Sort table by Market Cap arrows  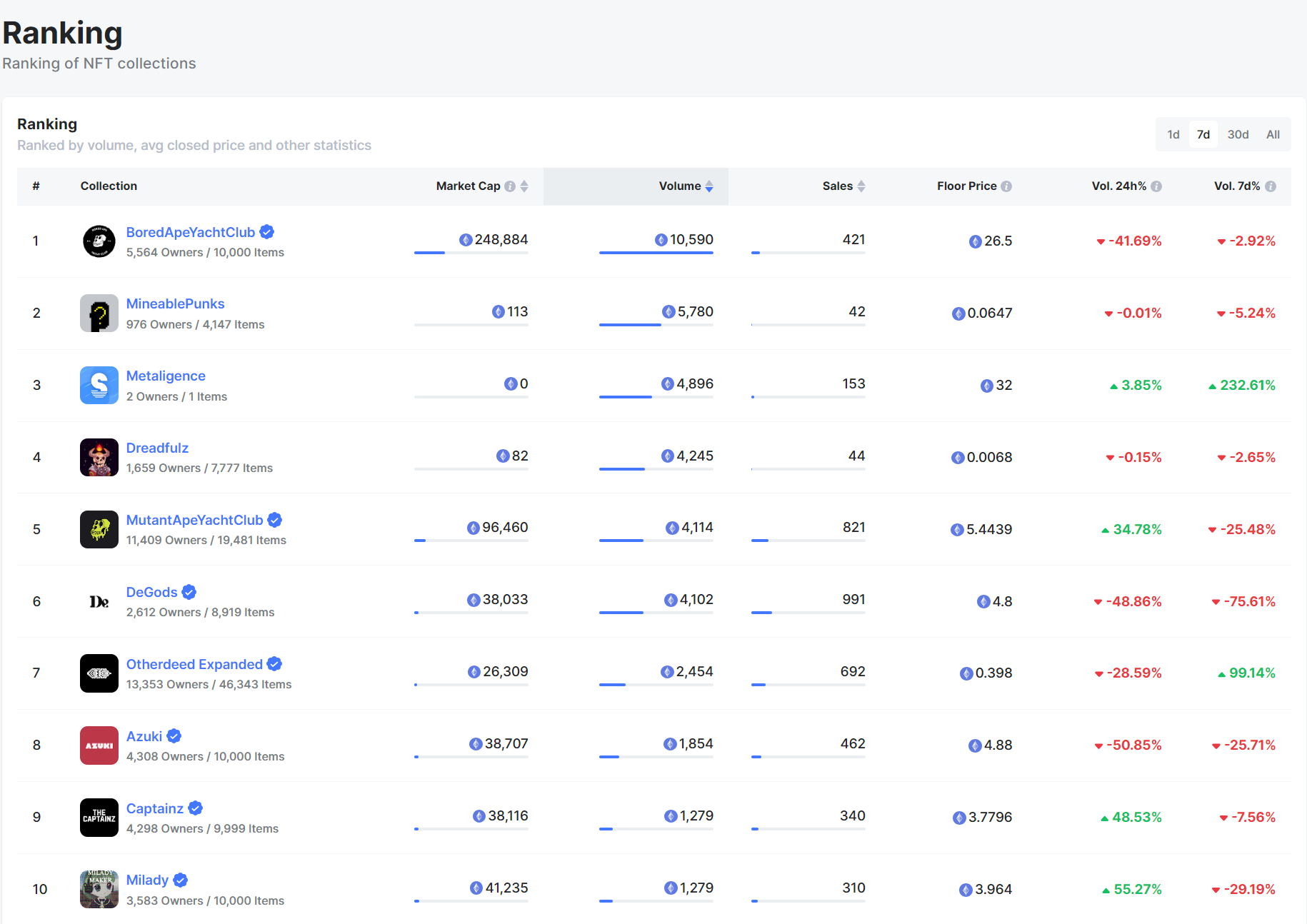tap(524, 186)
